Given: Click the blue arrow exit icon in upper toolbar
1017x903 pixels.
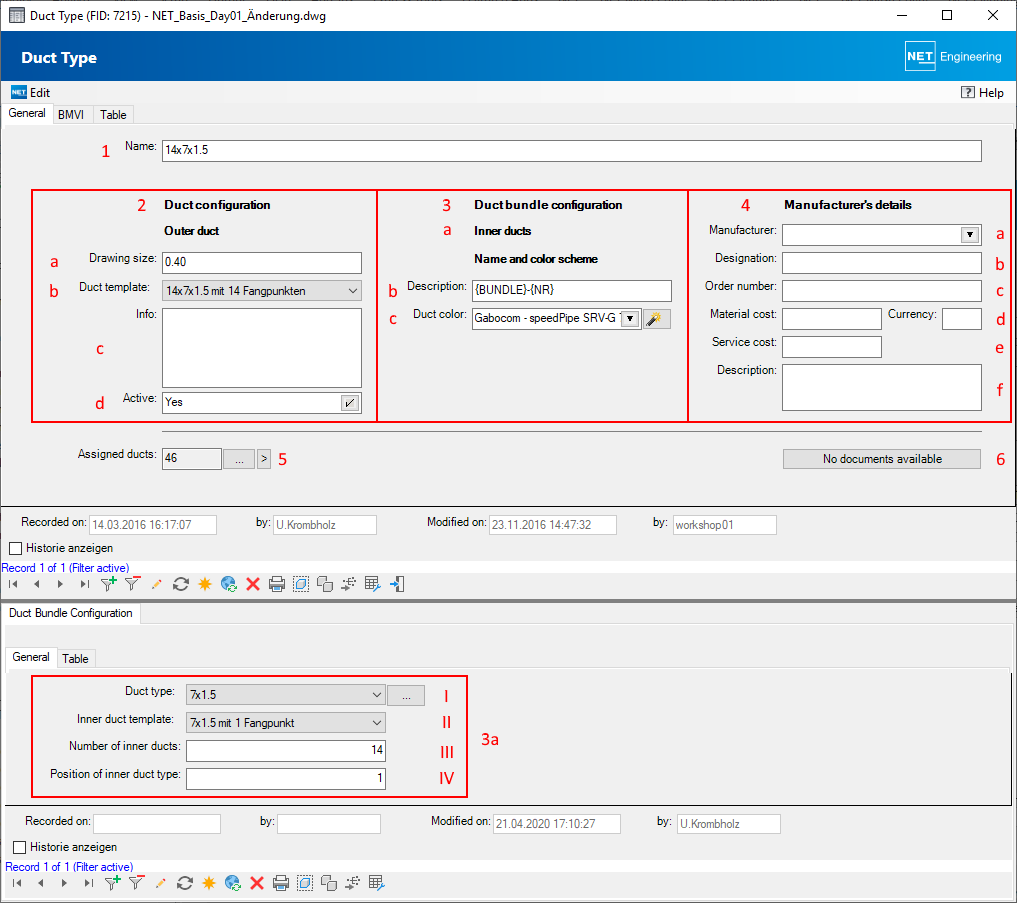Looking at the screenshot, I should [x=397, y=584].
